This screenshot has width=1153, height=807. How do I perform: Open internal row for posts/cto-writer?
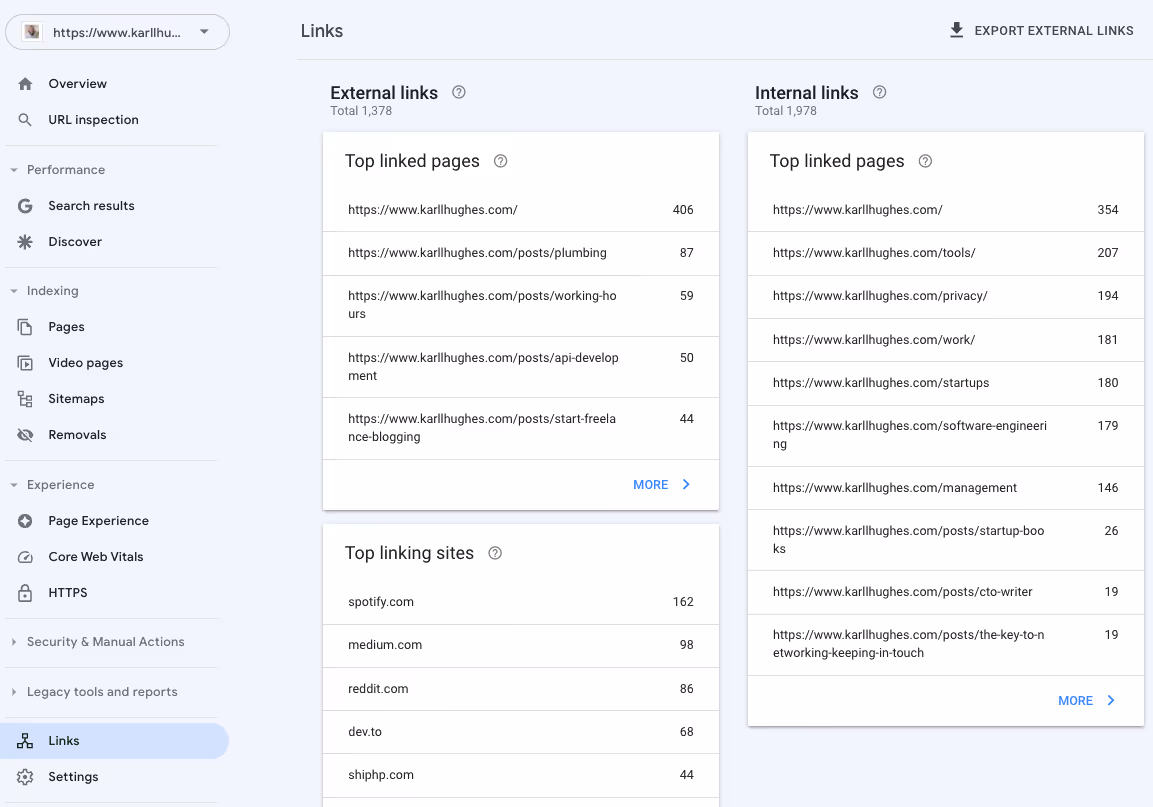[x=946, y=592]
